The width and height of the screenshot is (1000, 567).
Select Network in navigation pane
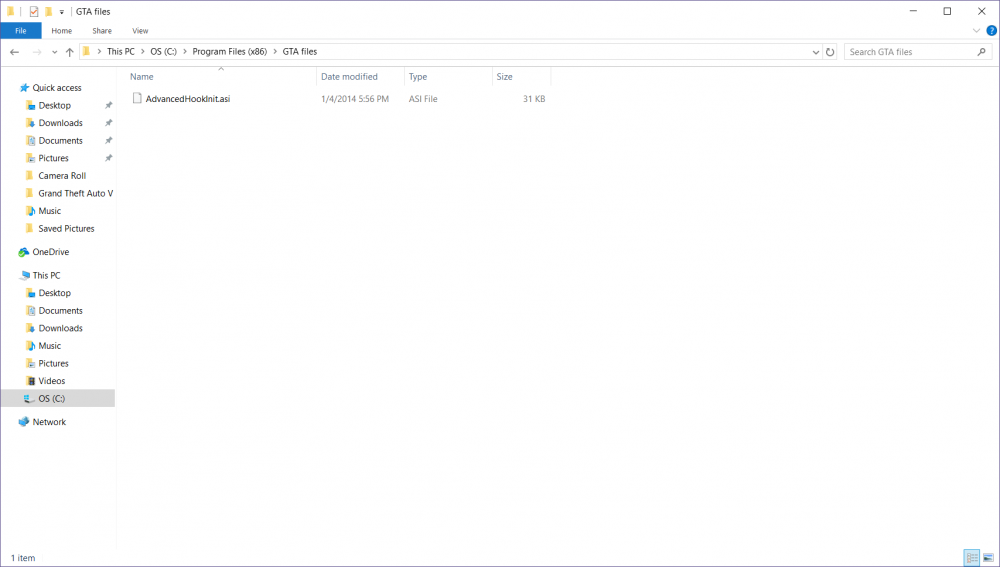tap(49, 422)
